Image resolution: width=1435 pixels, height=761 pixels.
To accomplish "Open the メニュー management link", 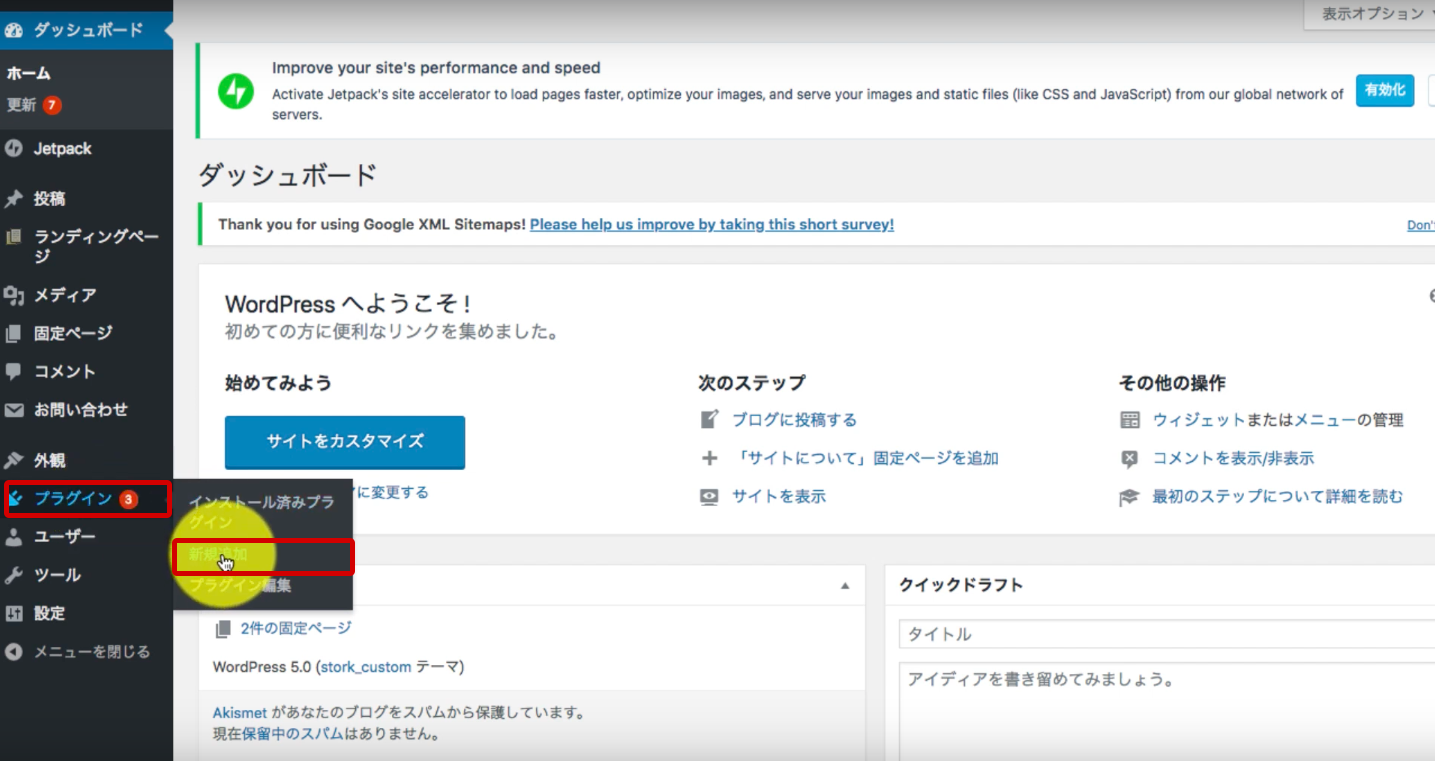I will 1325,420.
